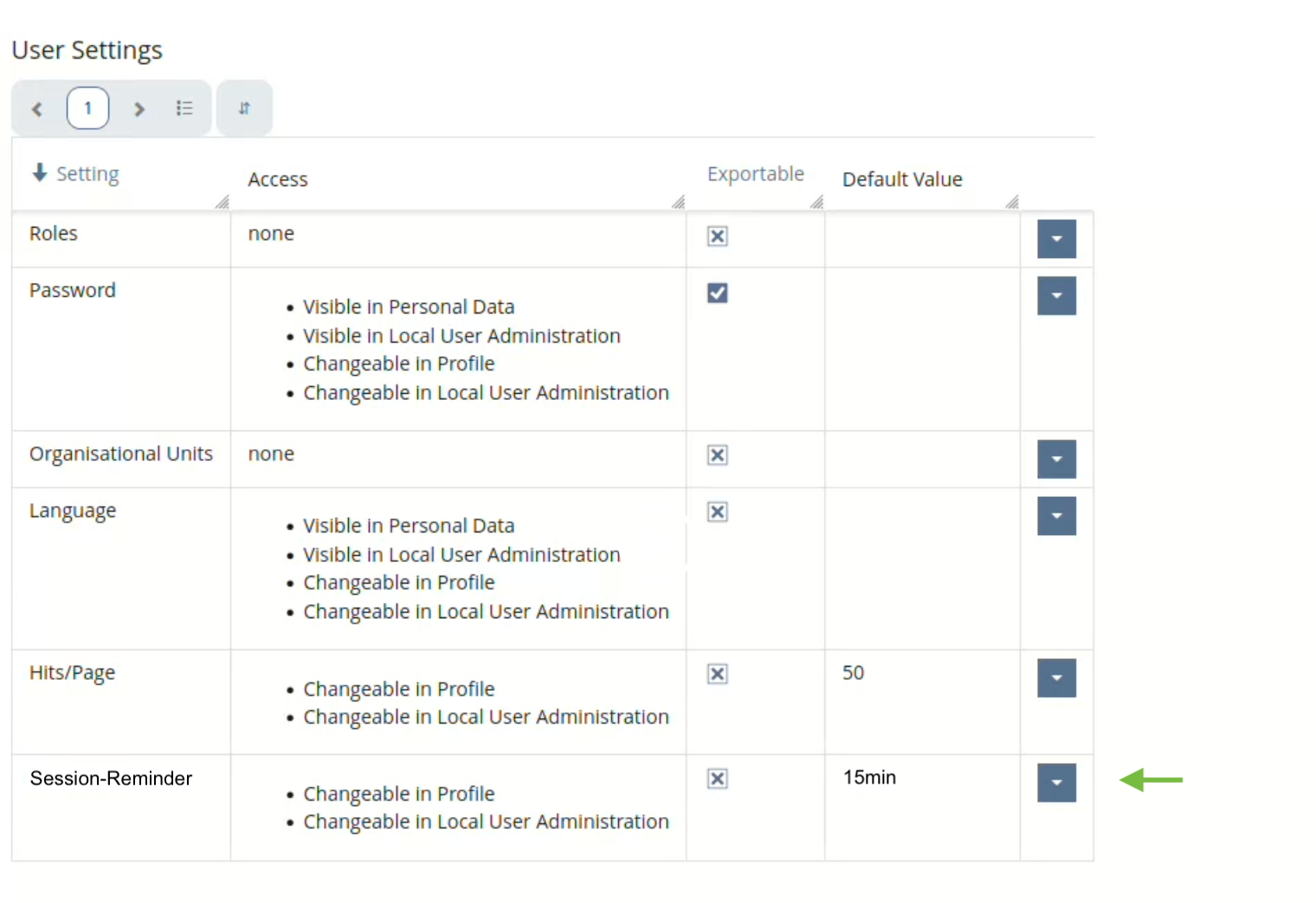Grab the Default Value column resize handle
The image size is (1316, 903).
[1011, 203]
